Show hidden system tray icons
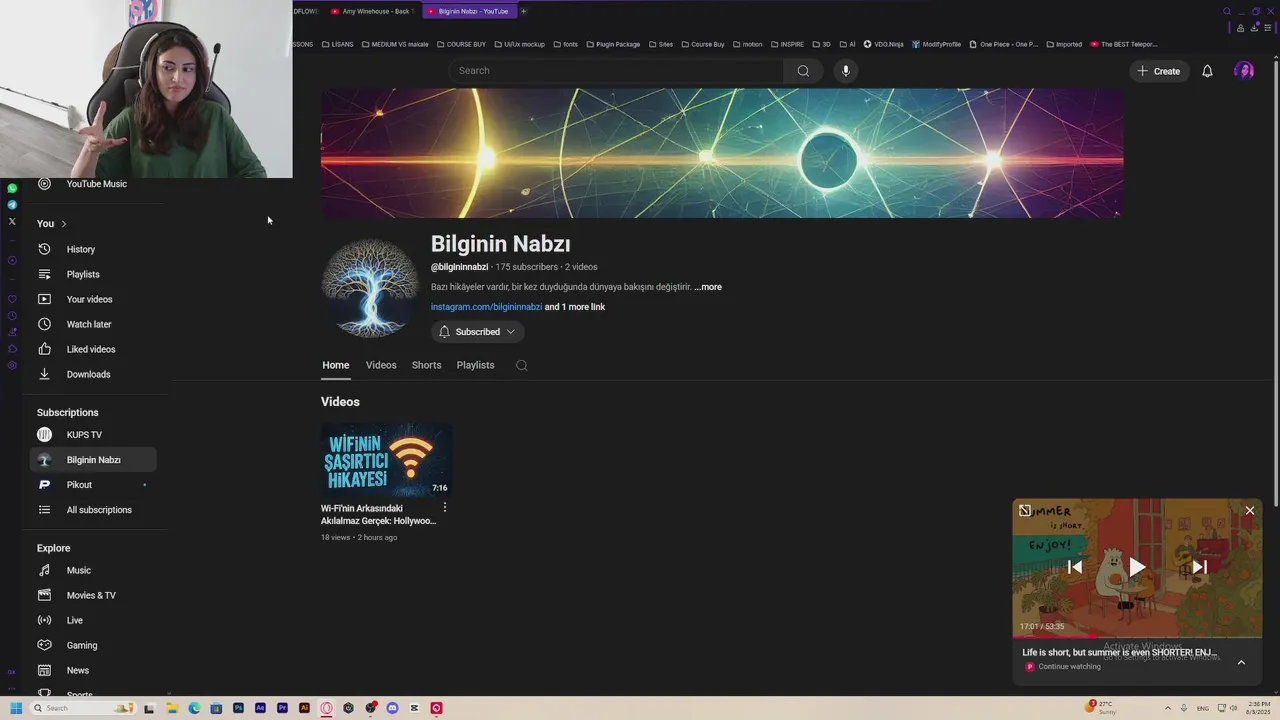Image resolution: width=1280 pixels, height=720 pixels. (1169, 708)
